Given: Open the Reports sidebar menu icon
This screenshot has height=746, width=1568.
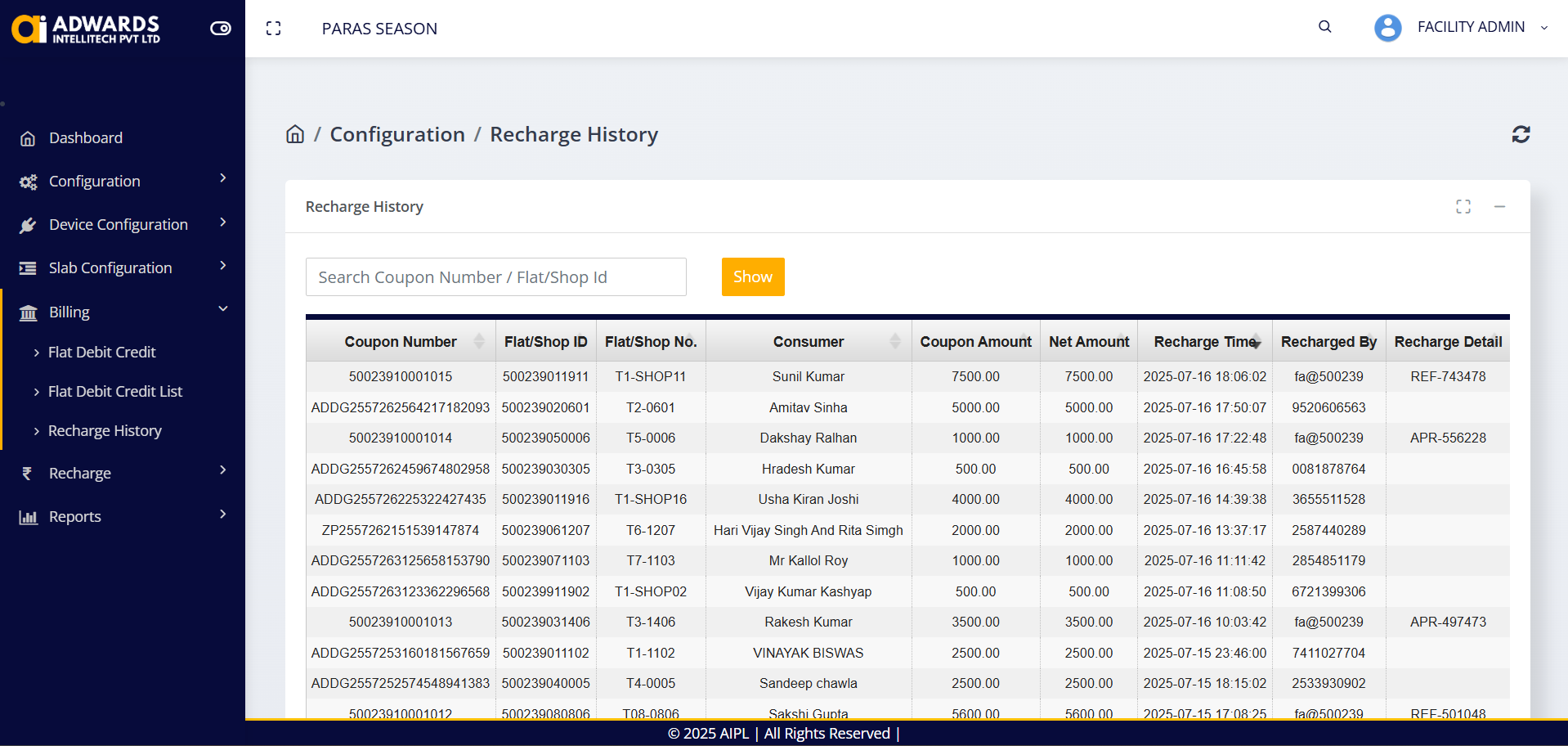Looking at the screenshot, I should click(29, 517).
